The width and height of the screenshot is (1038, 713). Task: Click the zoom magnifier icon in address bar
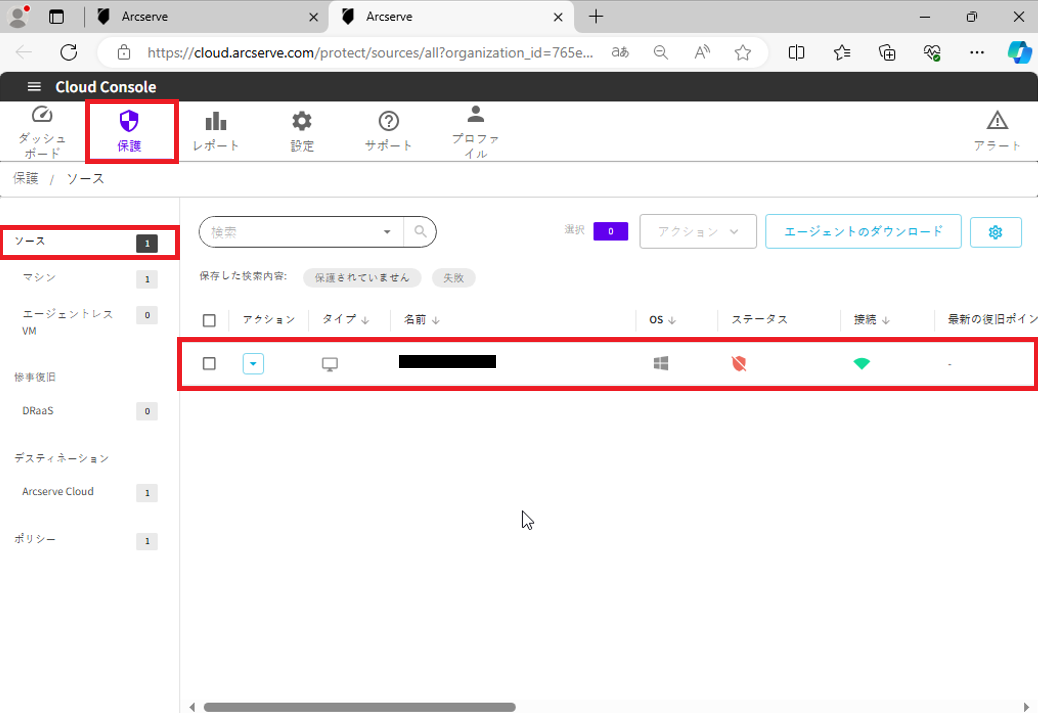(x=661, y=52)
